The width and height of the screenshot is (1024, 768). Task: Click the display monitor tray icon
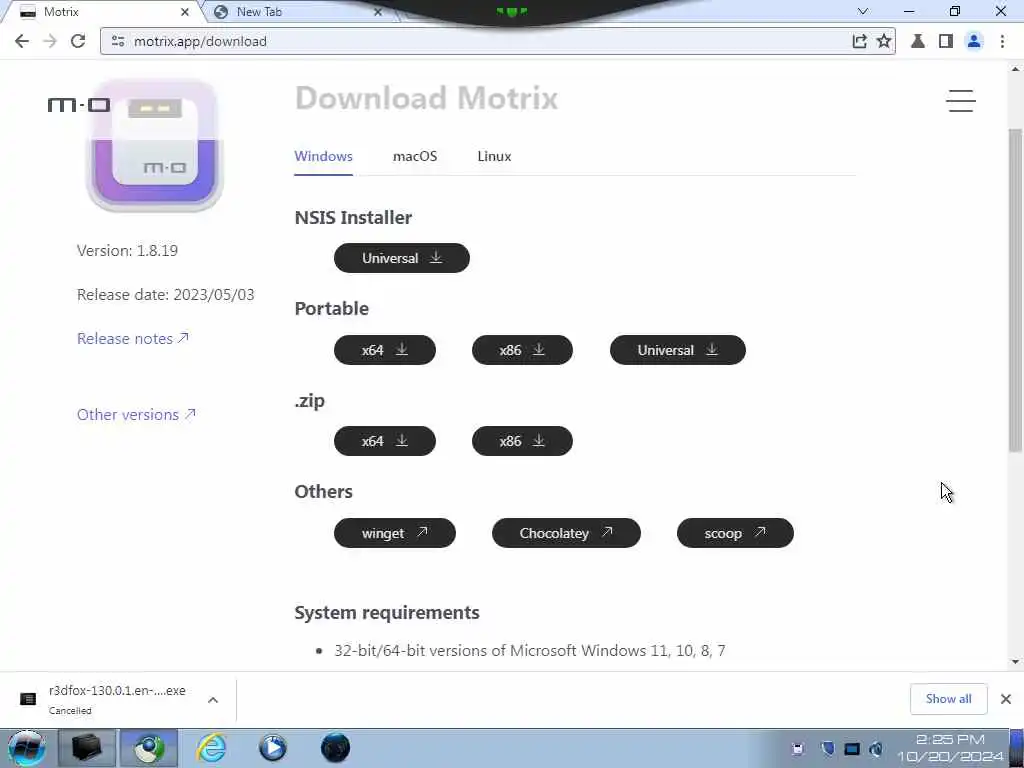pyautogui.click(x=852, y=749)
